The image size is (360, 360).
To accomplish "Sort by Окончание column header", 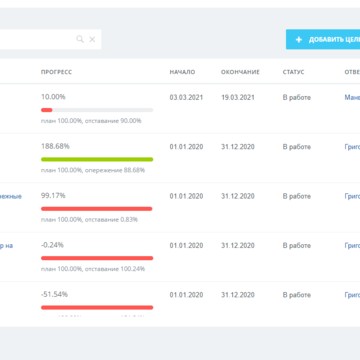I will [240, 72].
